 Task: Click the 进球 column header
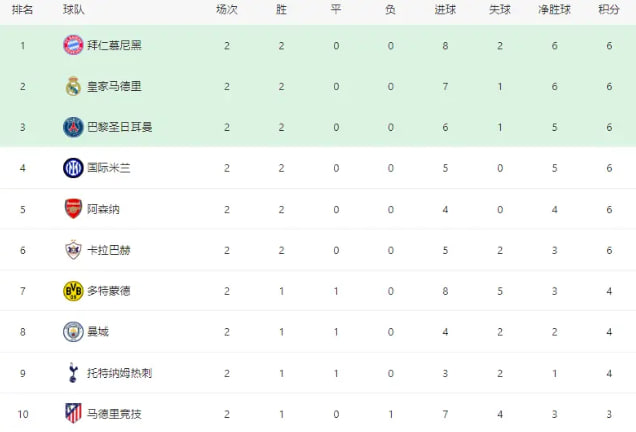click(x=445, y=9)
